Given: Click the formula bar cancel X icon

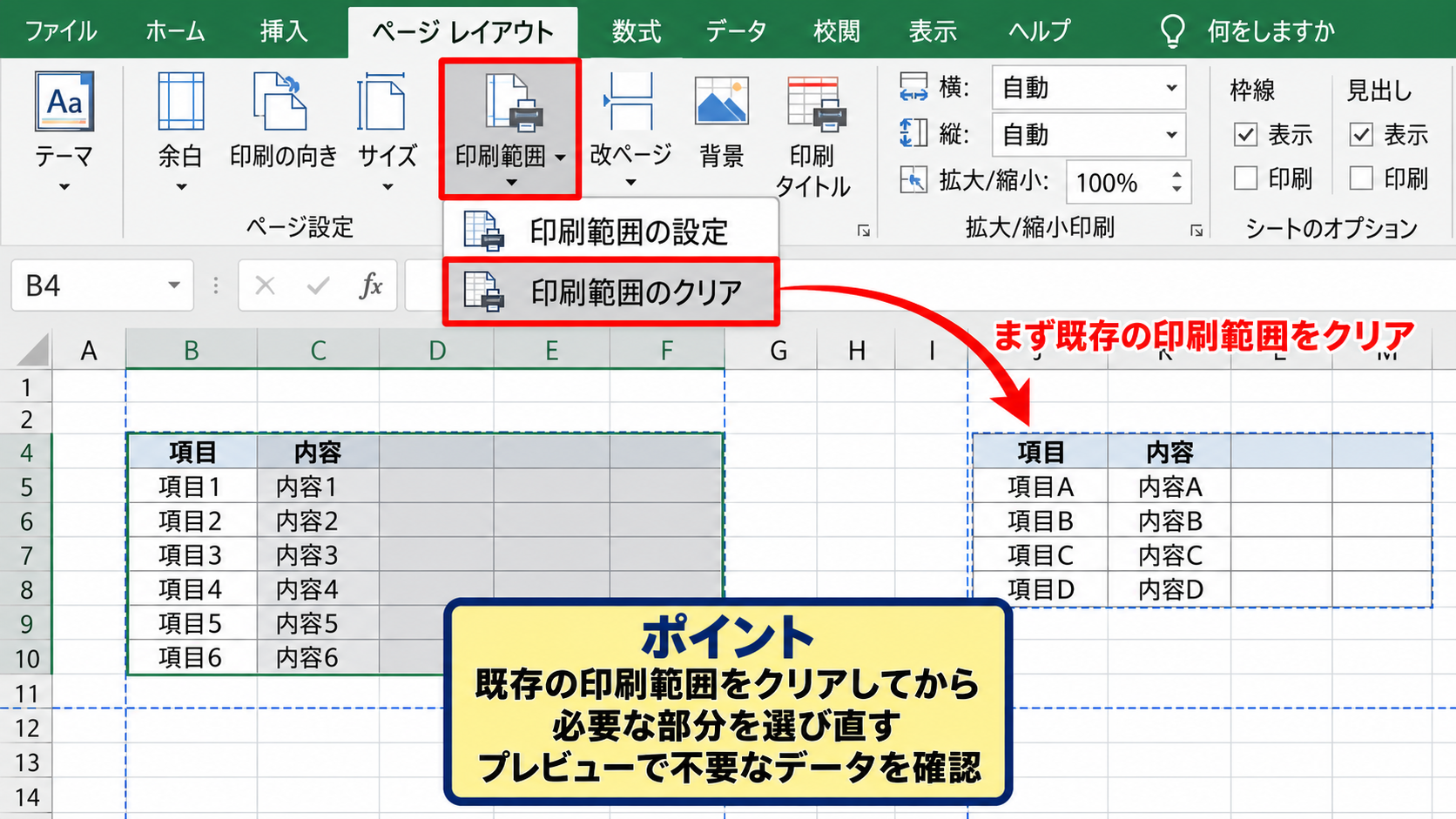Looking at the screenshot, I should tap(265, 285).
